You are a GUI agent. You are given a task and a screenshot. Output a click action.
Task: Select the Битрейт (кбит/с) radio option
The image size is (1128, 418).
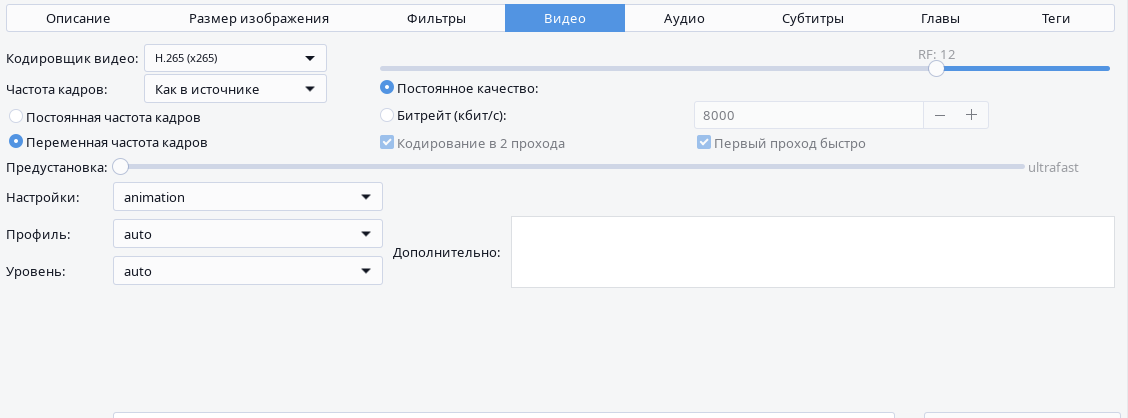click(387, 115)
